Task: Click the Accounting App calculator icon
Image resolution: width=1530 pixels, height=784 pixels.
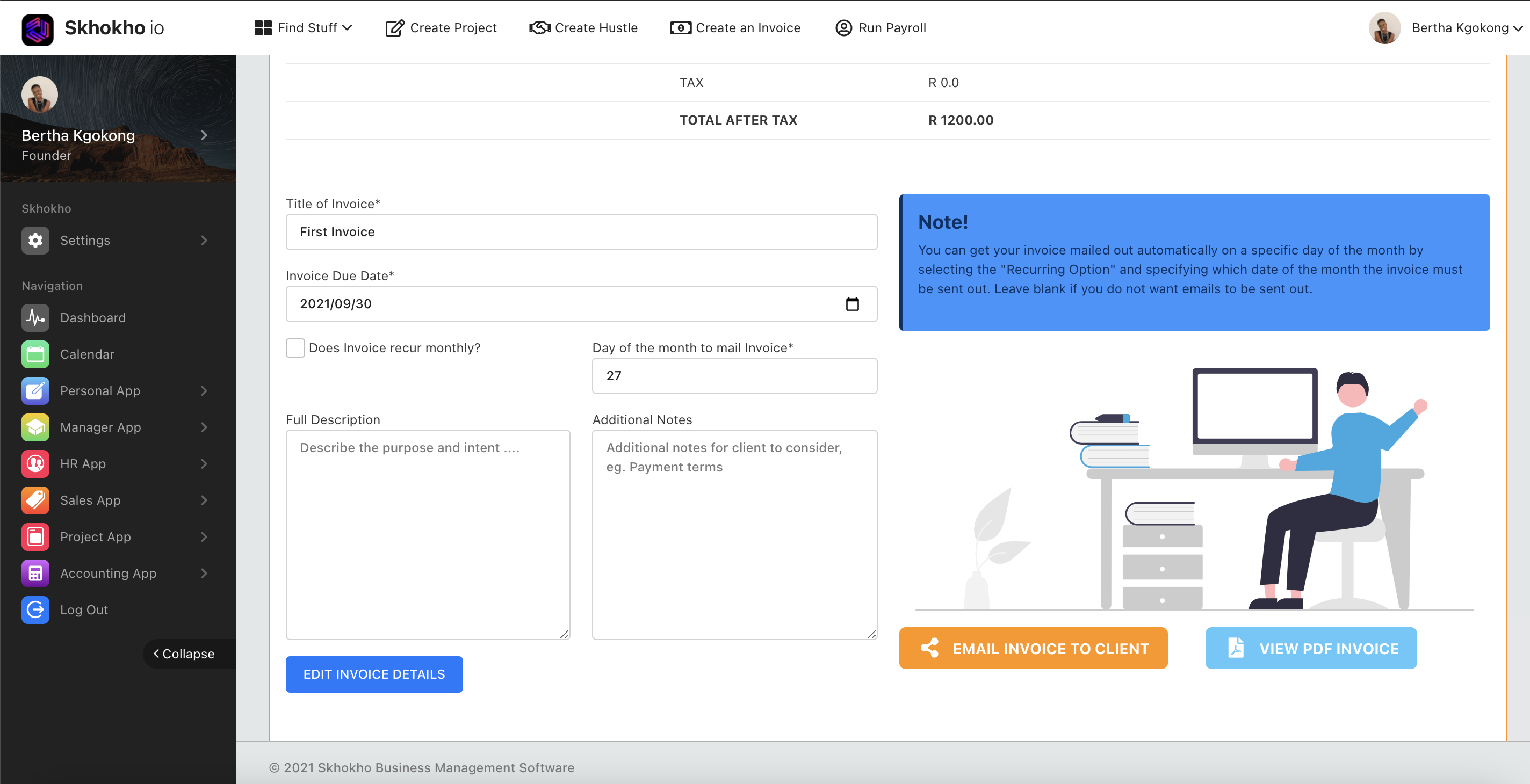Action: click(x=35, y=573)
